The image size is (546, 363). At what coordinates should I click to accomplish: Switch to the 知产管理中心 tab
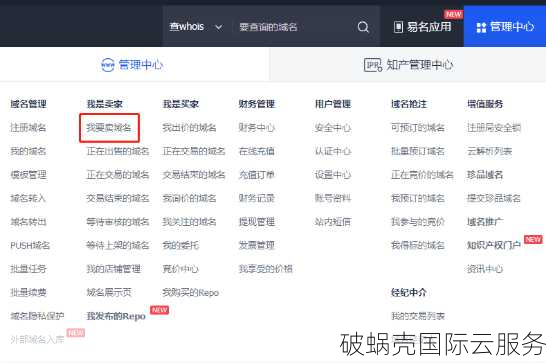[x=408, y=65]
